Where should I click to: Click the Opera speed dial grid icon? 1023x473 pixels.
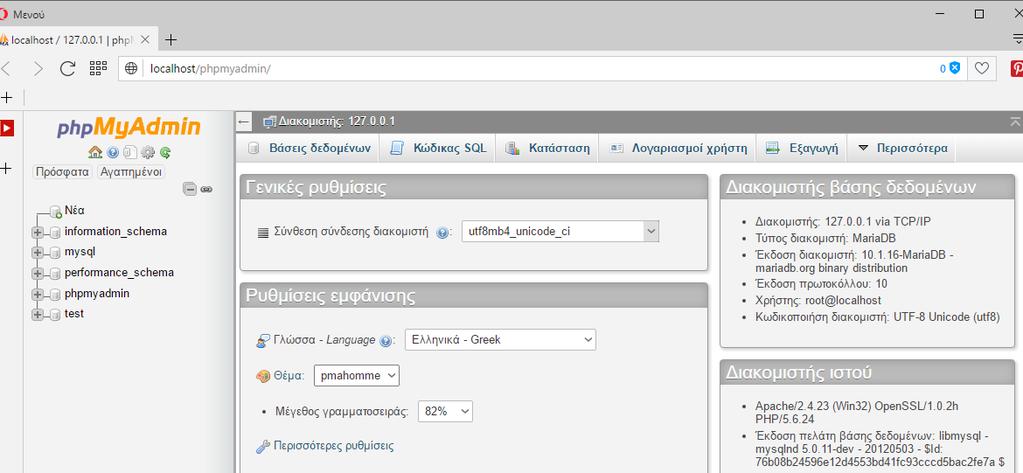pyautogui.click(x=98, y=68)
